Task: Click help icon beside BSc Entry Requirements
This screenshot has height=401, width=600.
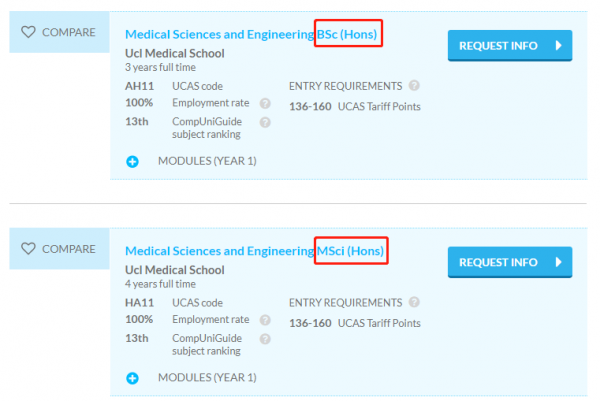Action: click(414, 86)
